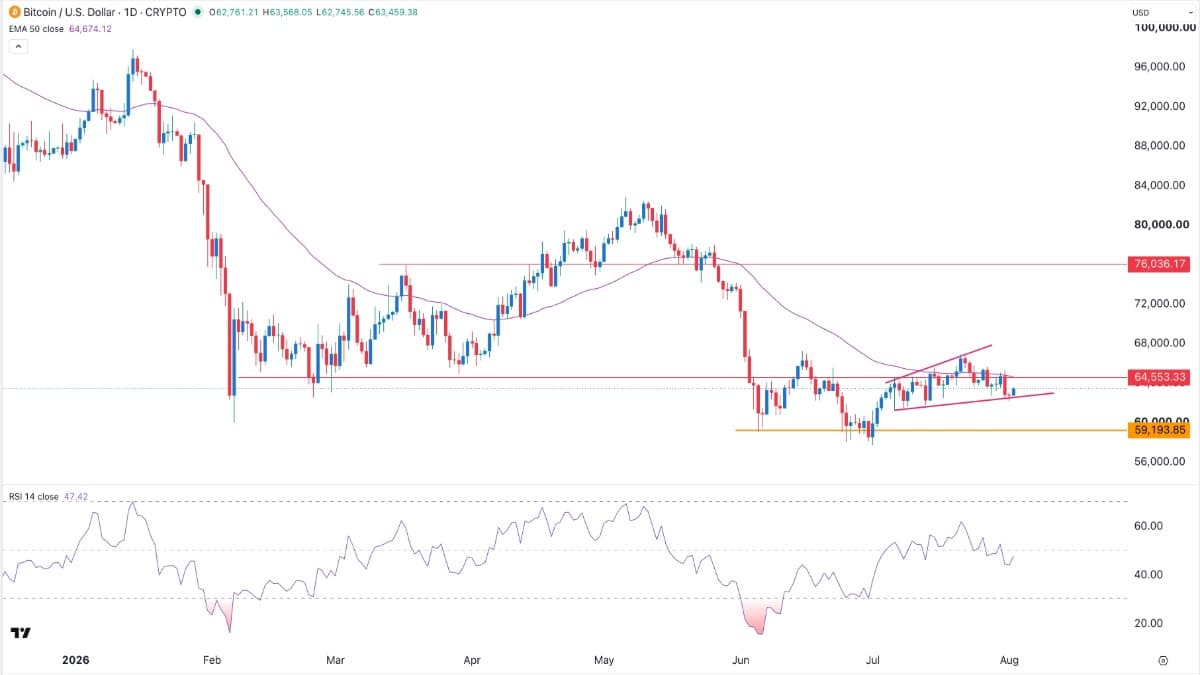Open chart settings hexagon gear icon
This screenshot has width=1200, height=675.
click(1164, 660)
